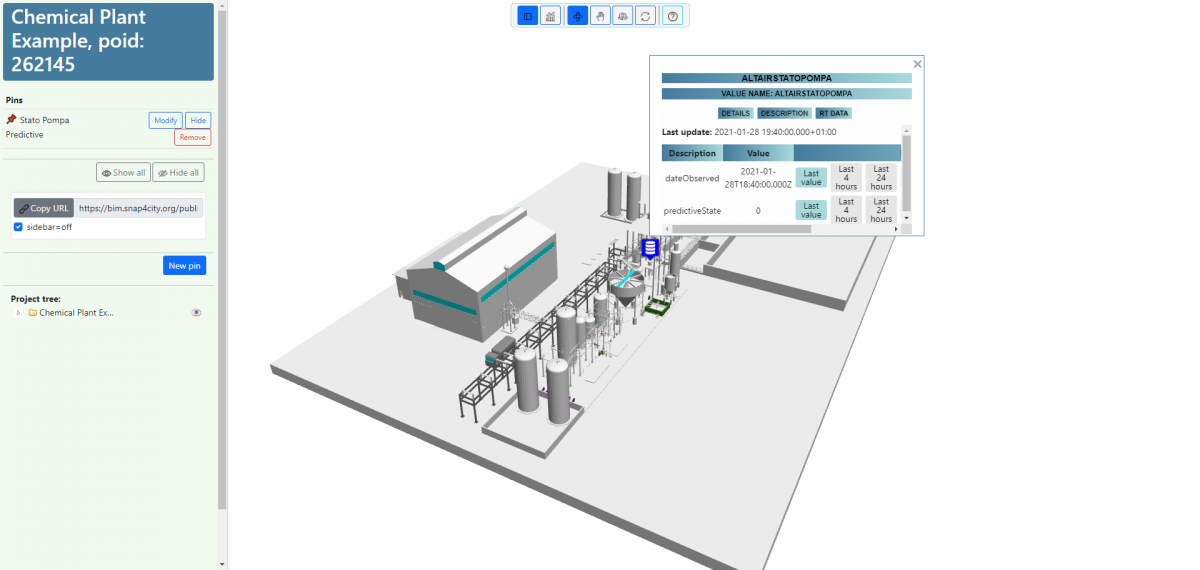Click the chart statistics toolbar icon
1200x570 pixels.
(x=550, y=16)
